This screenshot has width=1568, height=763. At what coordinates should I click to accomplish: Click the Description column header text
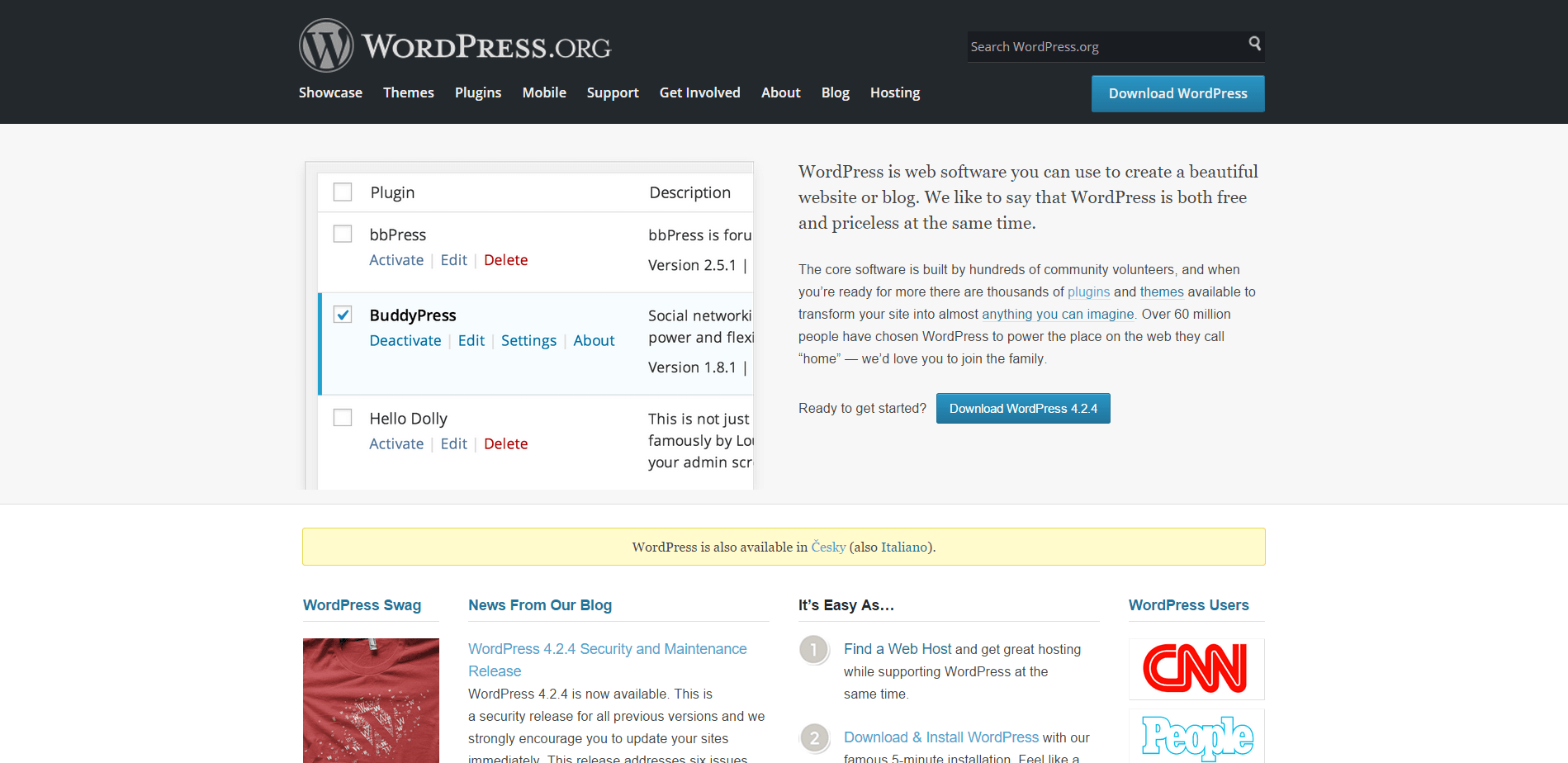pos(690,192)
